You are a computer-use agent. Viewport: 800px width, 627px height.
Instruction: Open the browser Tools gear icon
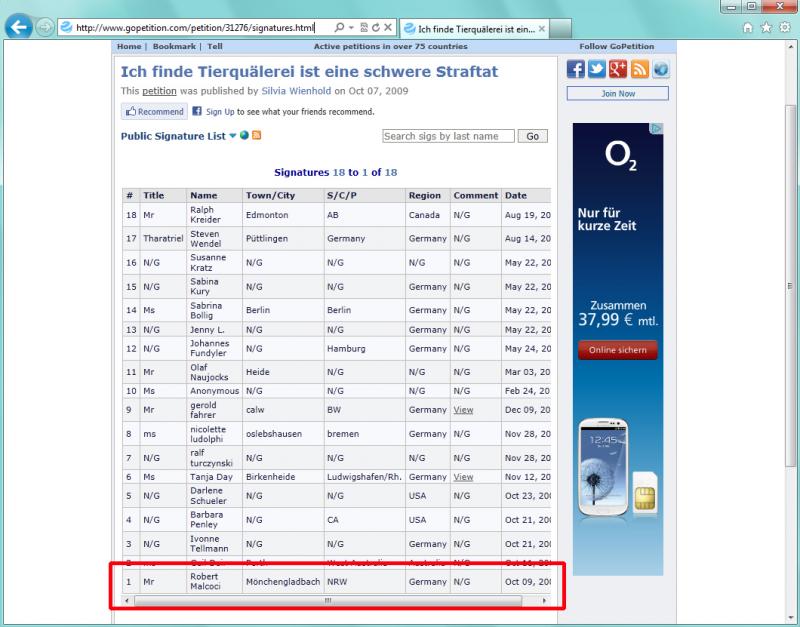click(785, 29)
